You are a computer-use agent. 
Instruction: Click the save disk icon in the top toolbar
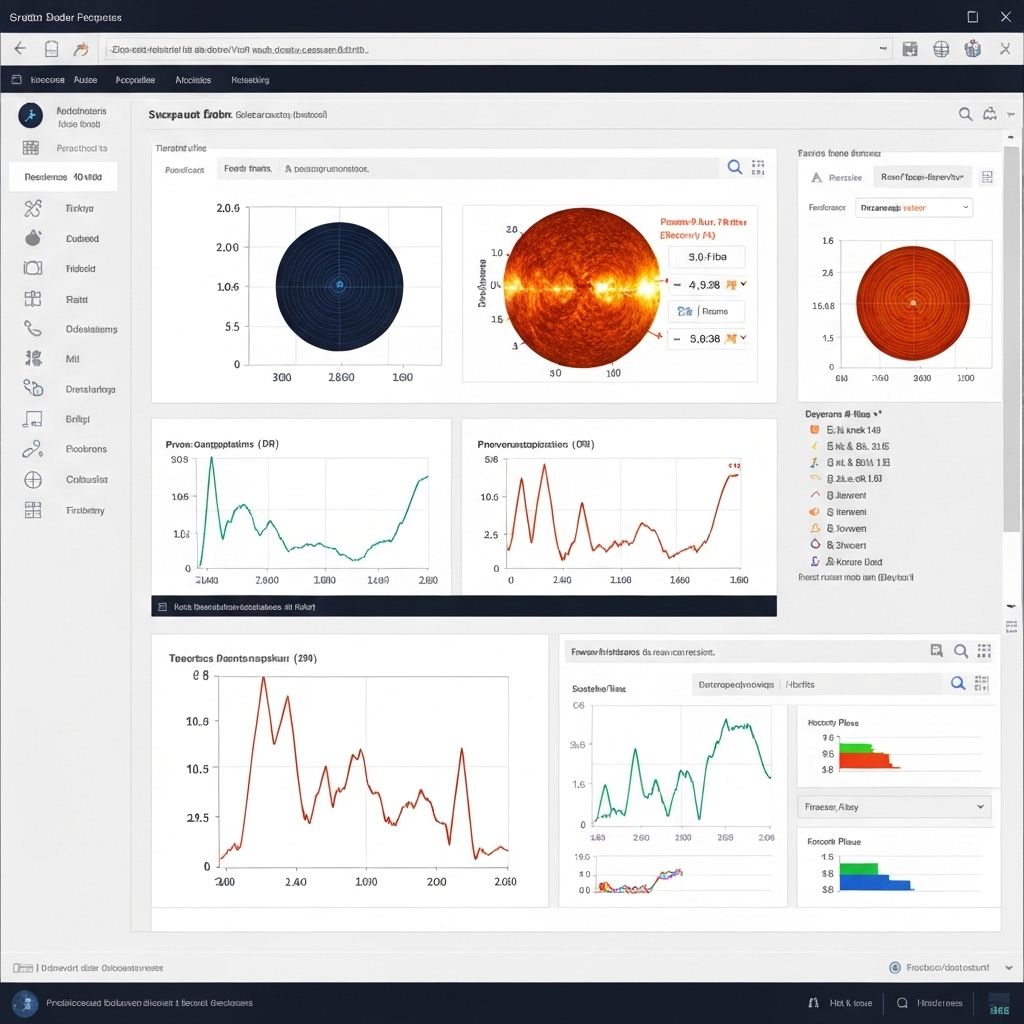coord(910,48)
